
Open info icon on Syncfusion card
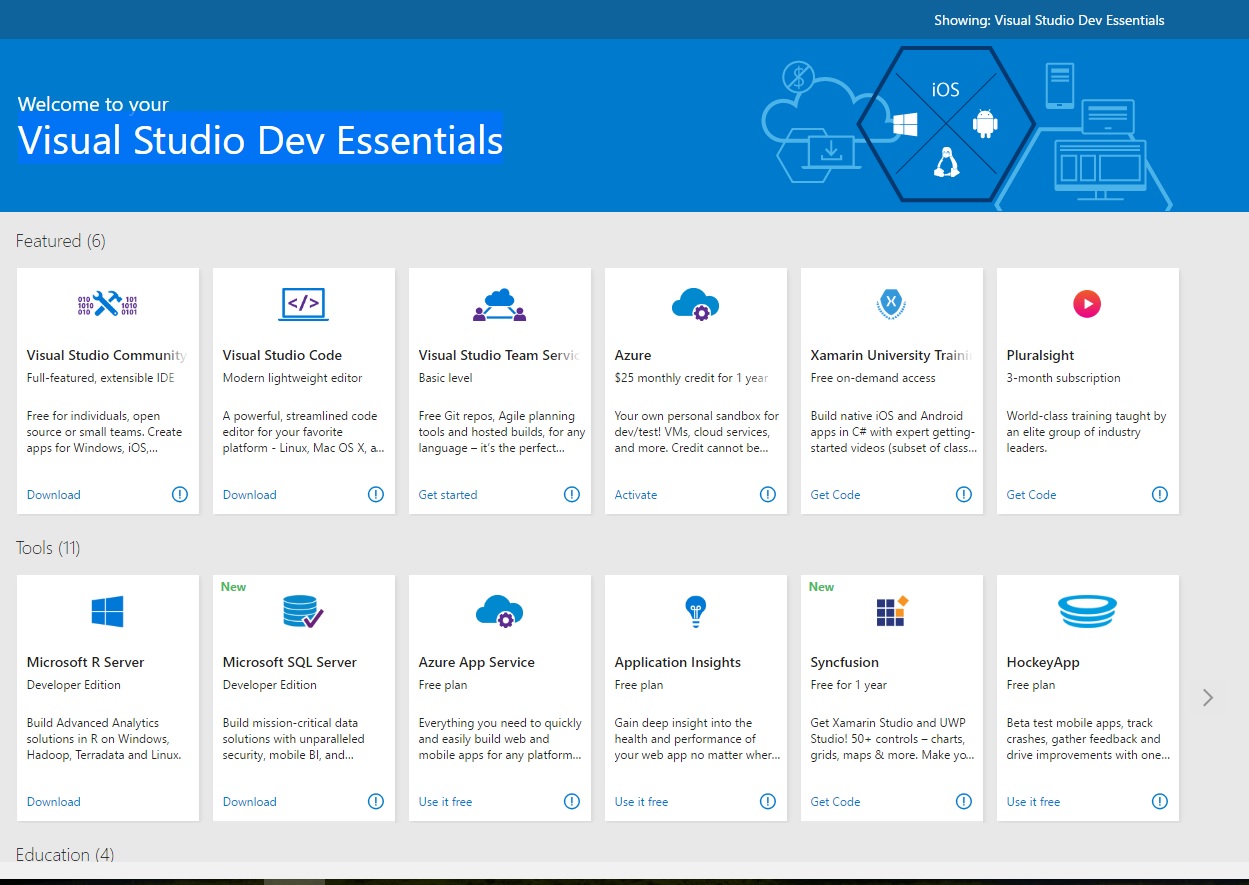tap(964, 801)
